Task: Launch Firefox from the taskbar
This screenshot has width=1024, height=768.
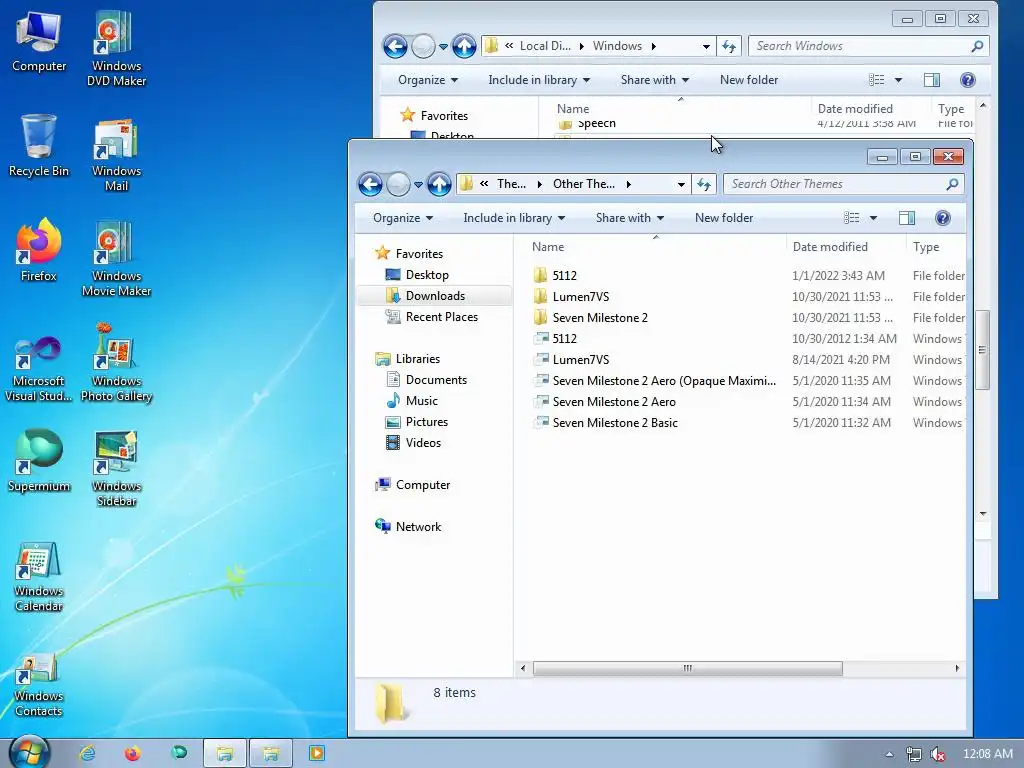Action: pos(133,753)
